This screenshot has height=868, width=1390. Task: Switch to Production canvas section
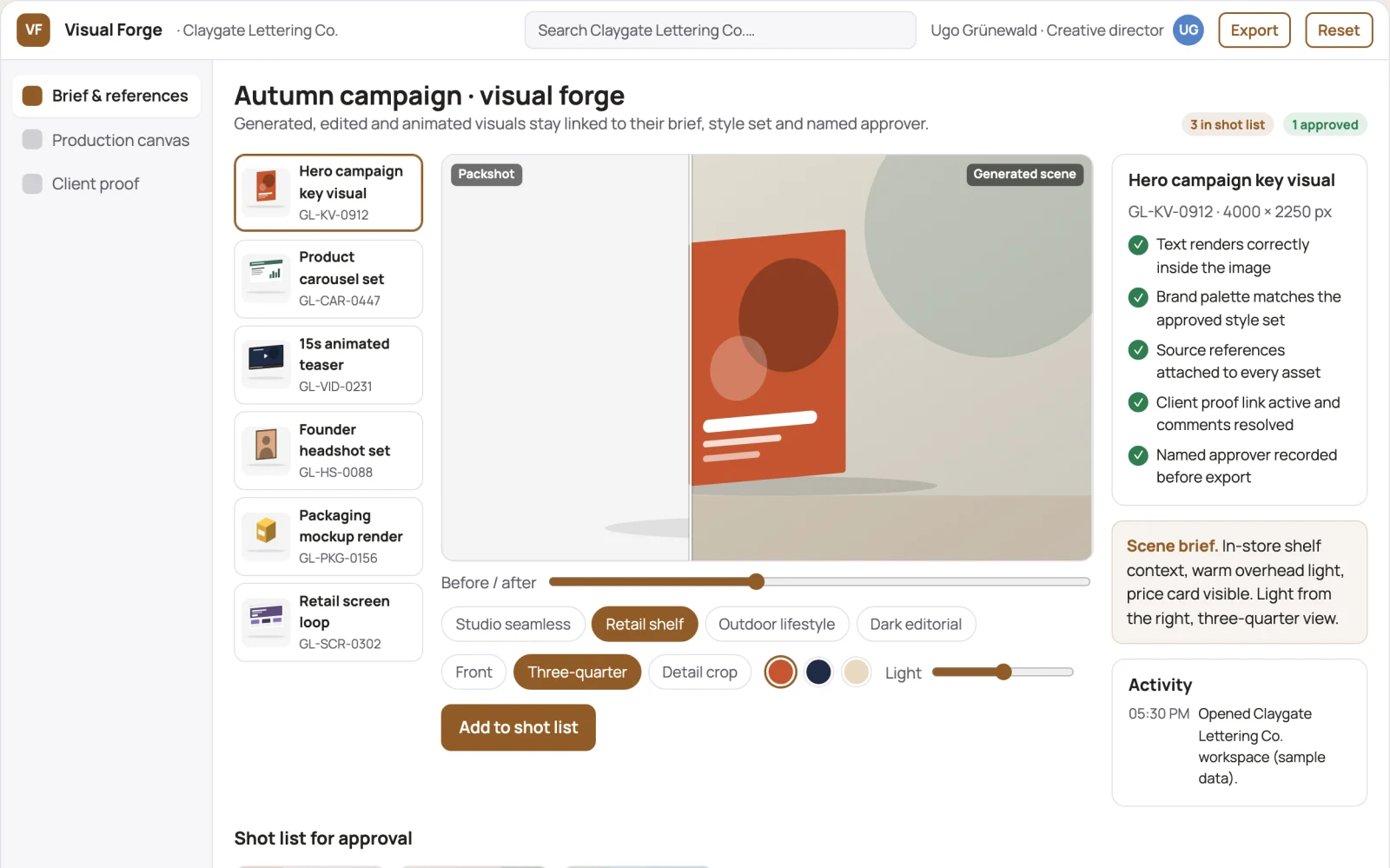point(106,140)
